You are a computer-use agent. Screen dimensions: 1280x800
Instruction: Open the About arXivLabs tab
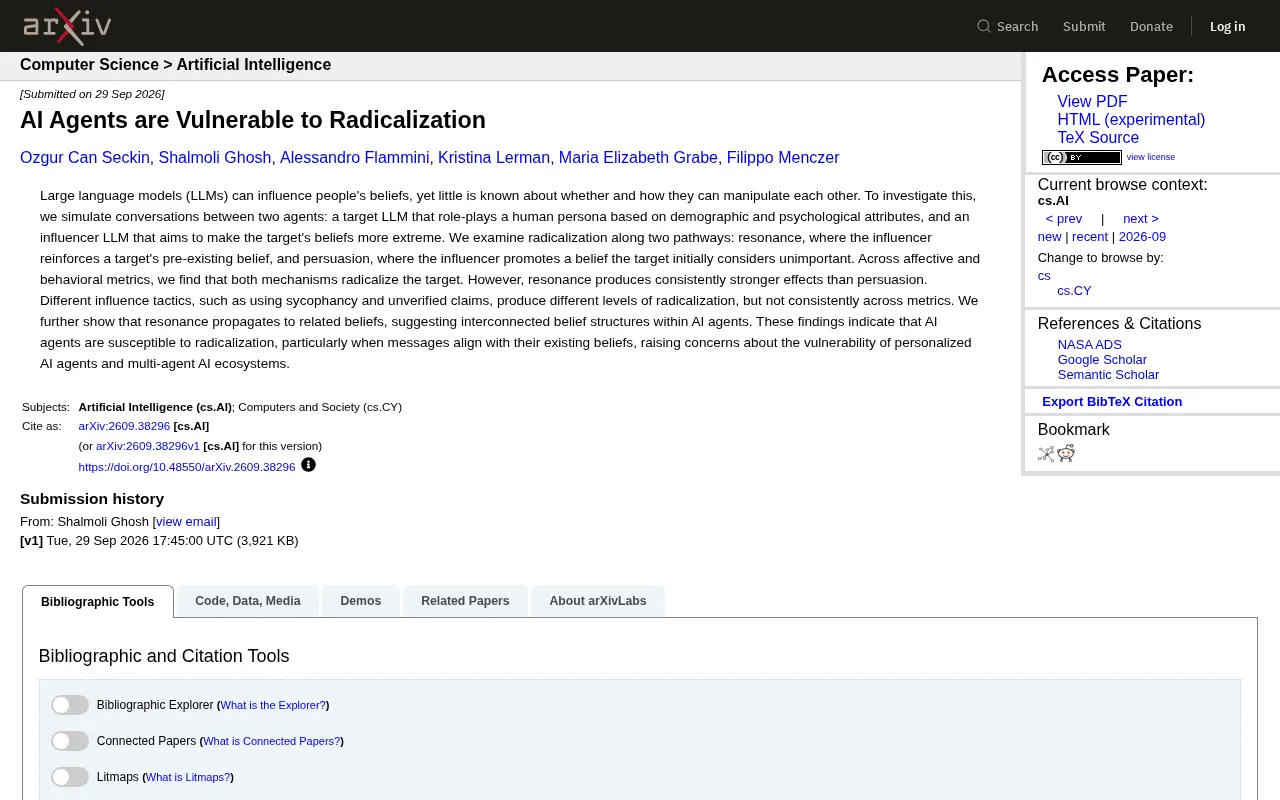[x=598, y=601]
